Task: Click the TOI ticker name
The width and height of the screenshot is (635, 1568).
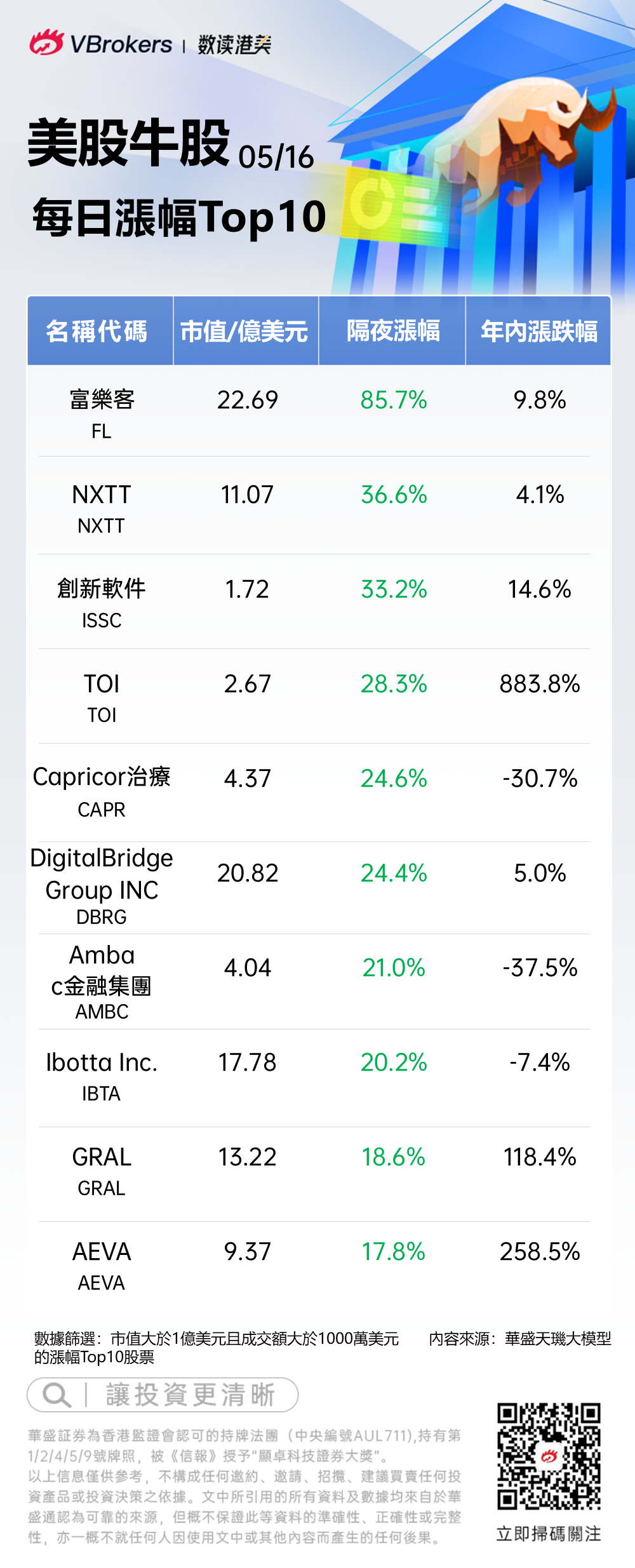Action: pyautogui.click(x=102, y=696)
